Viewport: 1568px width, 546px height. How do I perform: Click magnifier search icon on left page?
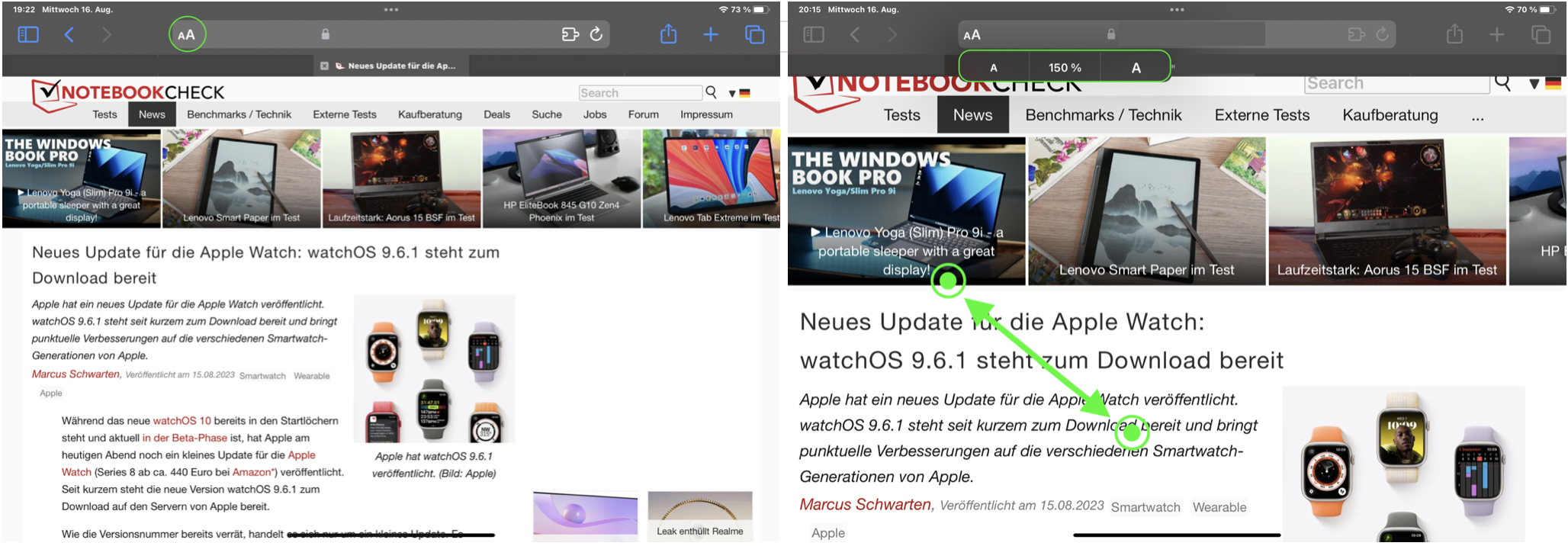pyautogui.click(x=711, y=92)
